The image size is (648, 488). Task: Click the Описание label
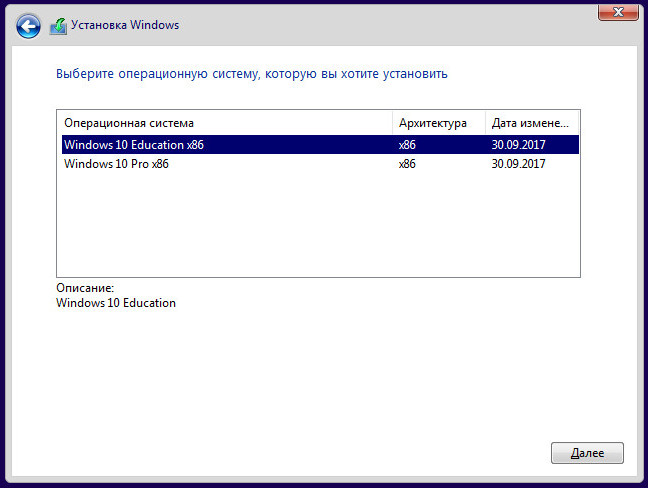[x=85, y=288]
